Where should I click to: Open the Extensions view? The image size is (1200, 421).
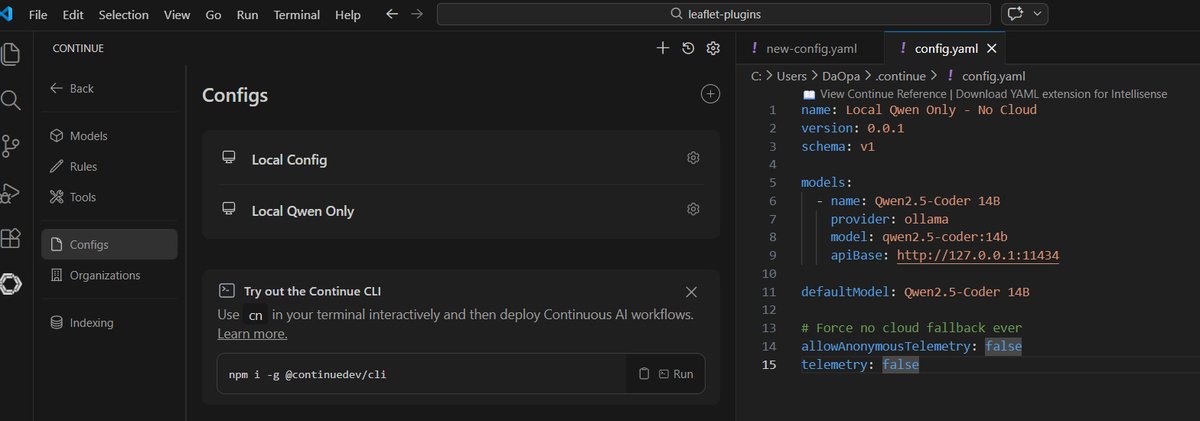tap(11, 238)
